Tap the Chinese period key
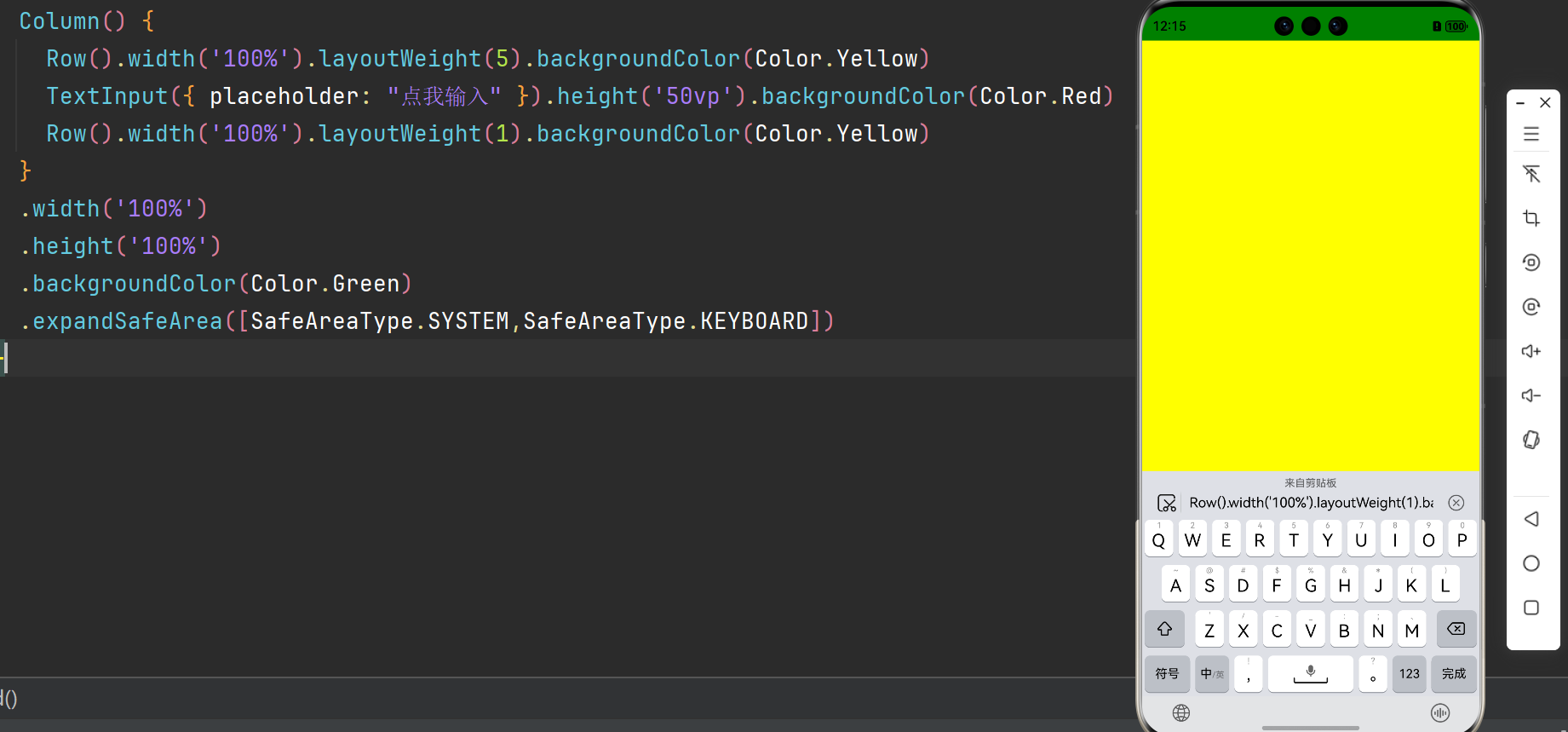 [x=1373, y=674]
